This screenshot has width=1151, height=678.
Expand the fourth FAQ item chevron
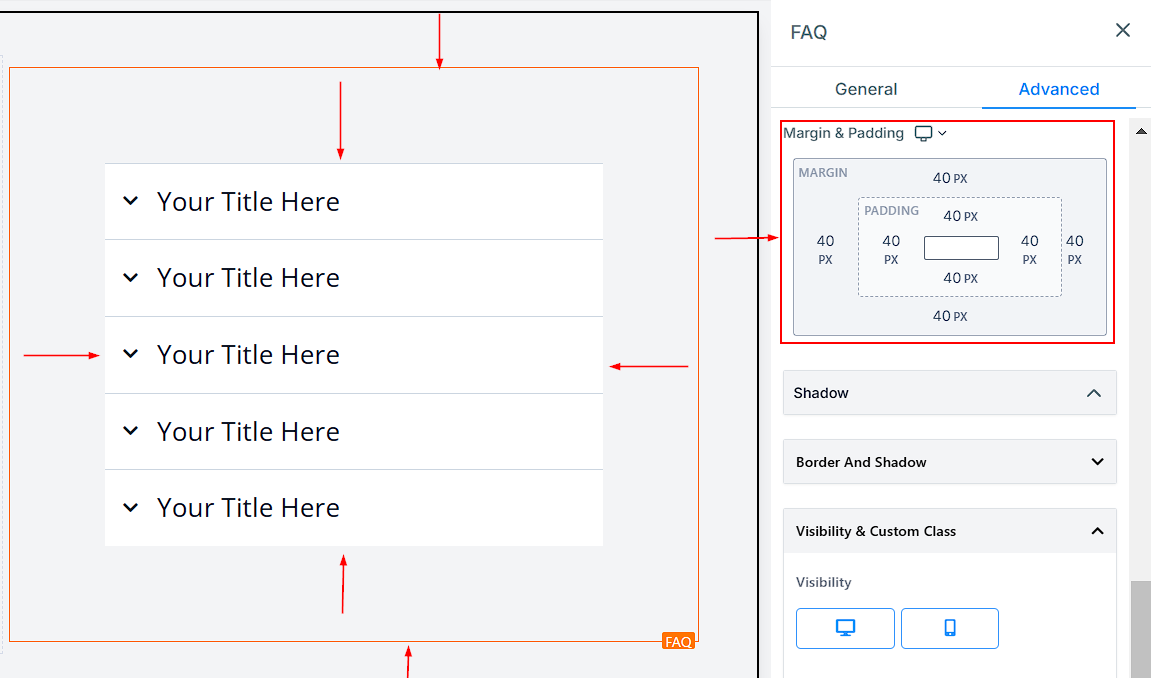tap(130, 431)
